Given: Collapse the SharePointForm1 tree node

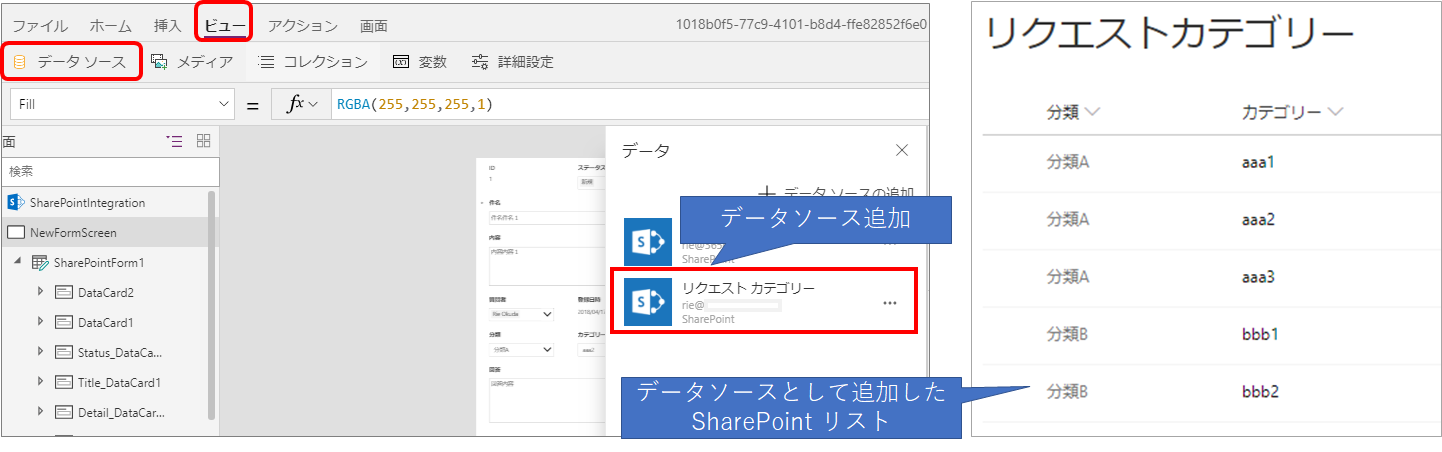Looking at the screenshot, I should (18, 262).
